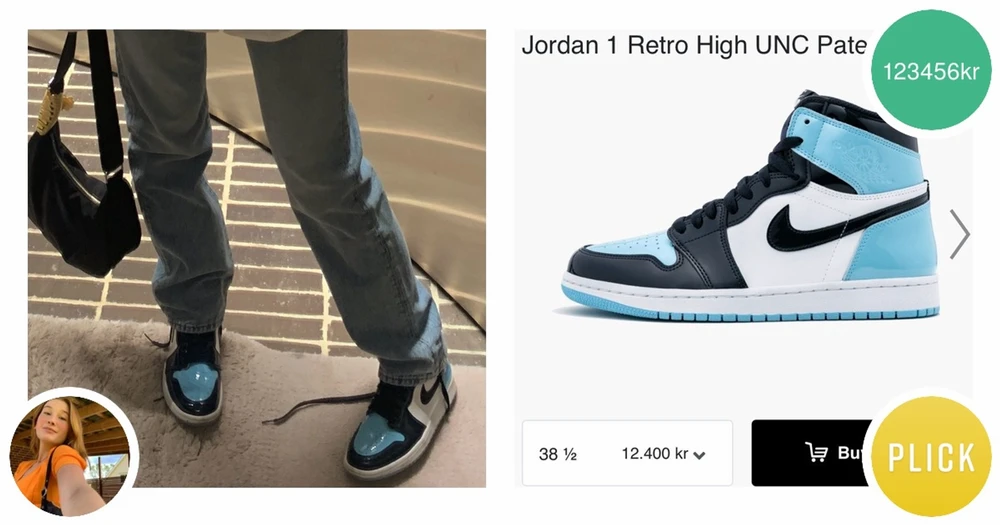Viewport: 1000px width, 525px height.
Task: Select the 38 ½ size option
Action: point(557,454)
